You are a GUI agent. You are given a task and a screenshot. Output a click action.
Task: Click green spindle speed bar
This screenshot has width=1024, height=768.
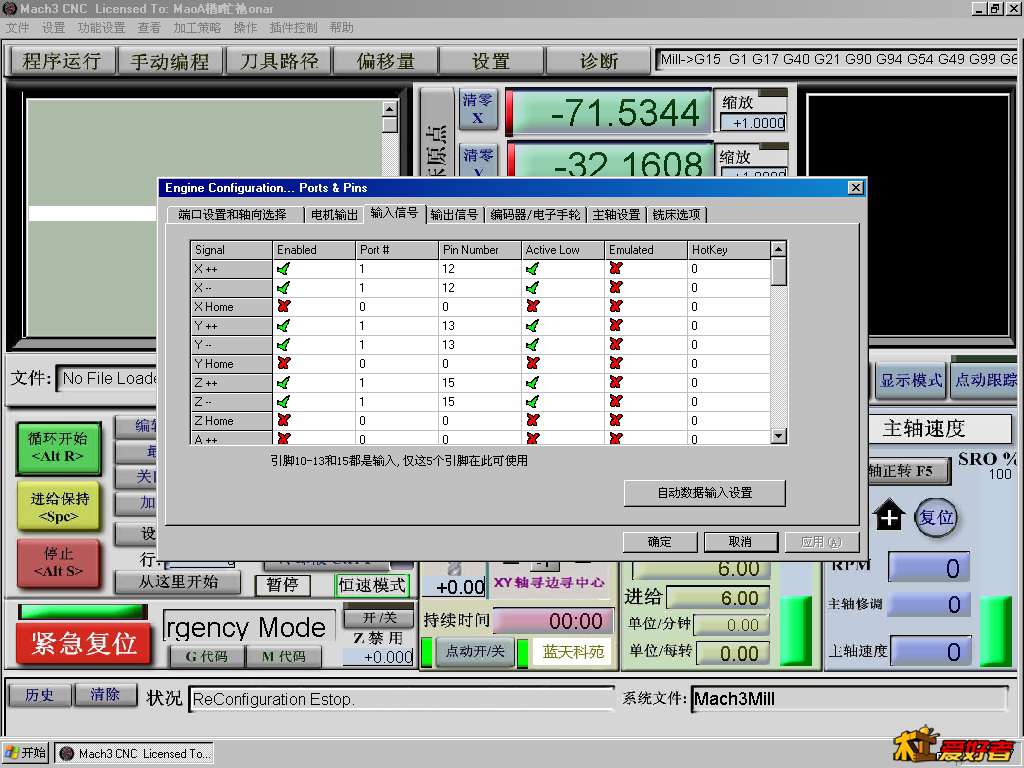[997, 631]
